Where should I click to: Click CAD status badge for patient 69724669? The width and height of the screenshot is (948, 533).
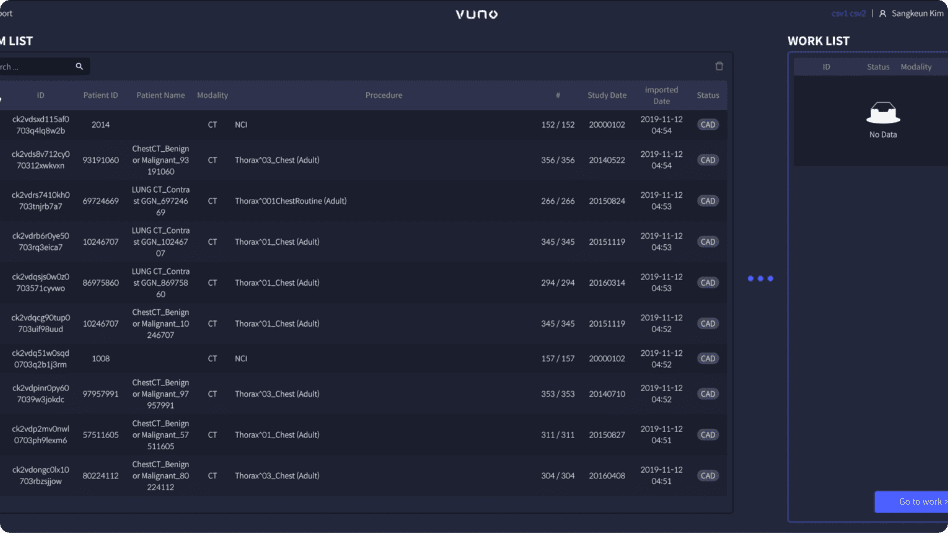tap(708, 201)
